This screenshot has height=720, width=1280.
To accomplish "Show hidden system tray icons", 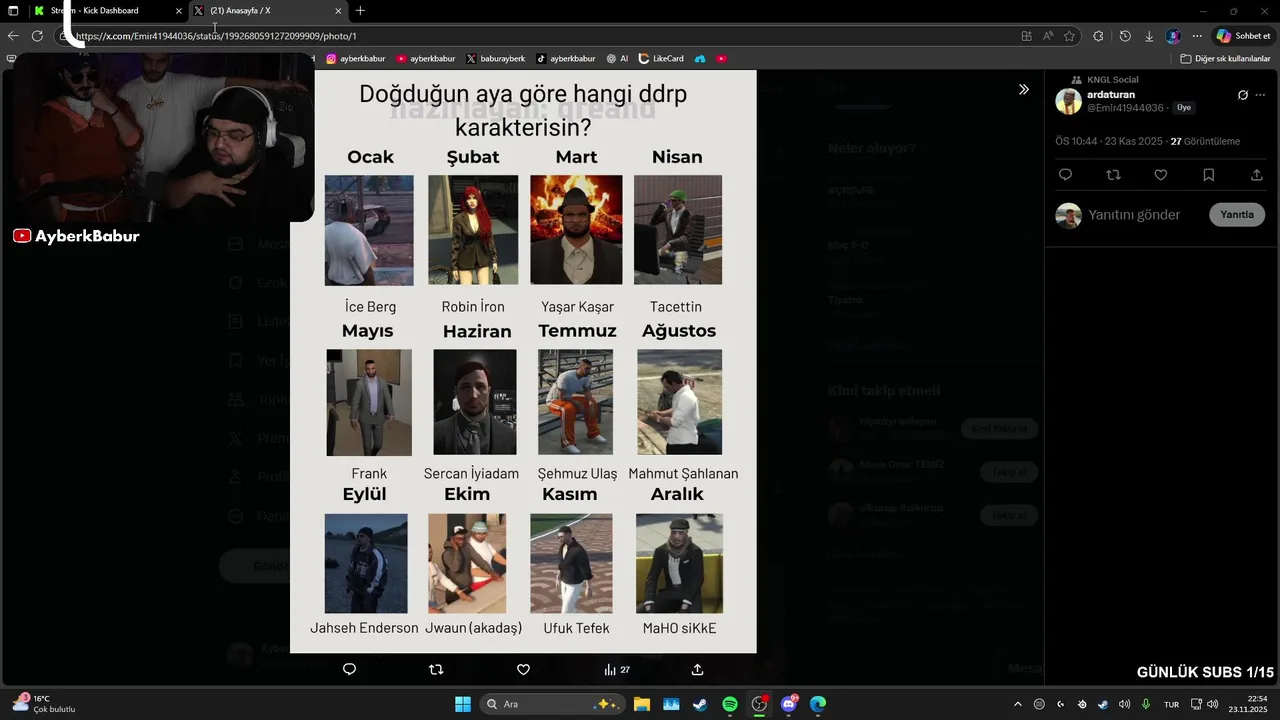I will pyautogui.click(x=1018, y=704).
